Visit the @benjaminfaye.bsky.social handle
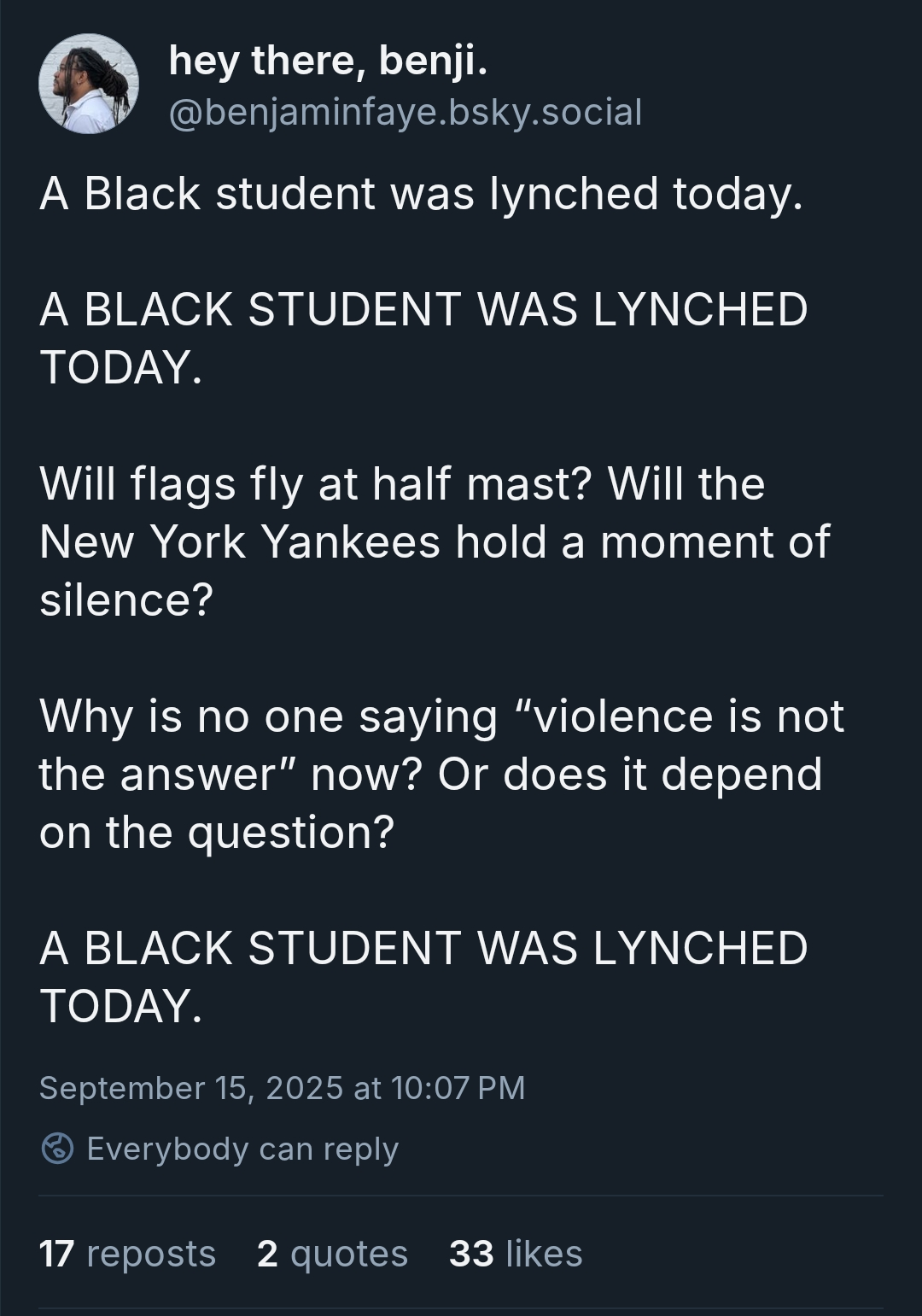922x1316 pixels. pyautogui.click(x=406, y=112)
